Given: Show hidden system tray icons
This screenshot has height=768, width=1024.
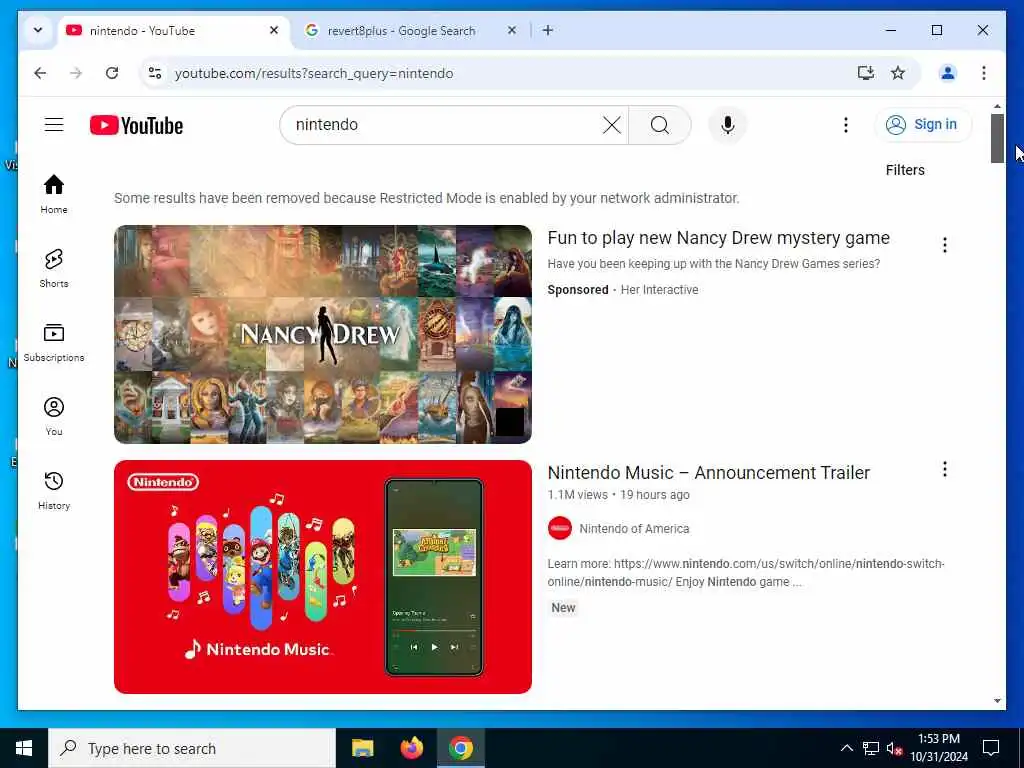Looking at the screenshot, I should pos(846,748).
